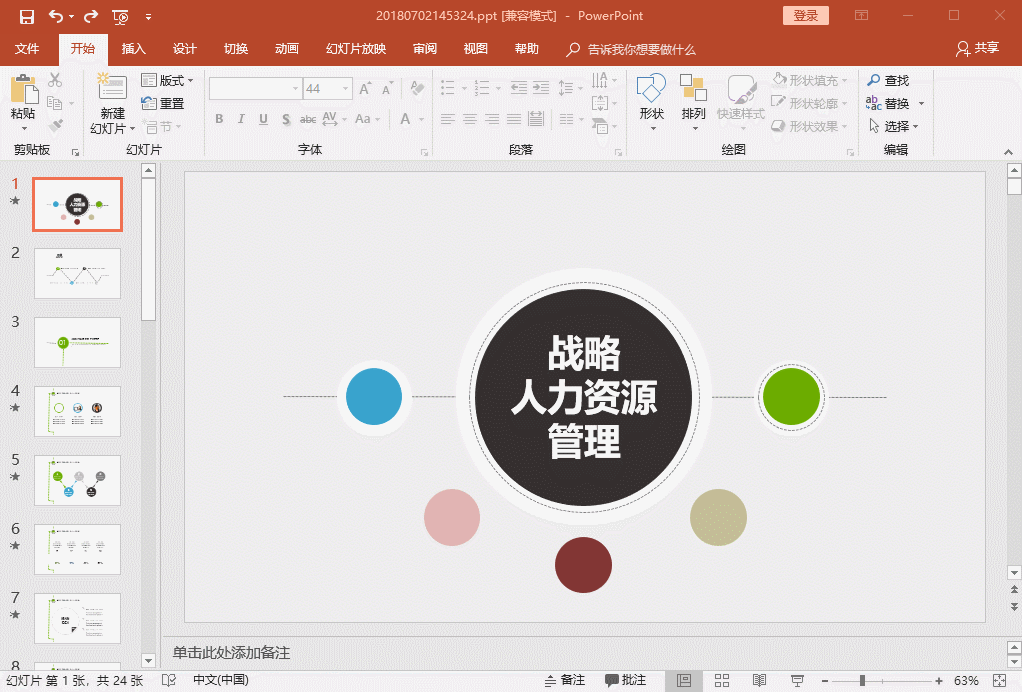This screenshot has height=692, width=1022.
Task: Toggle the Notes pane in status bar
Action: [564, 680]
